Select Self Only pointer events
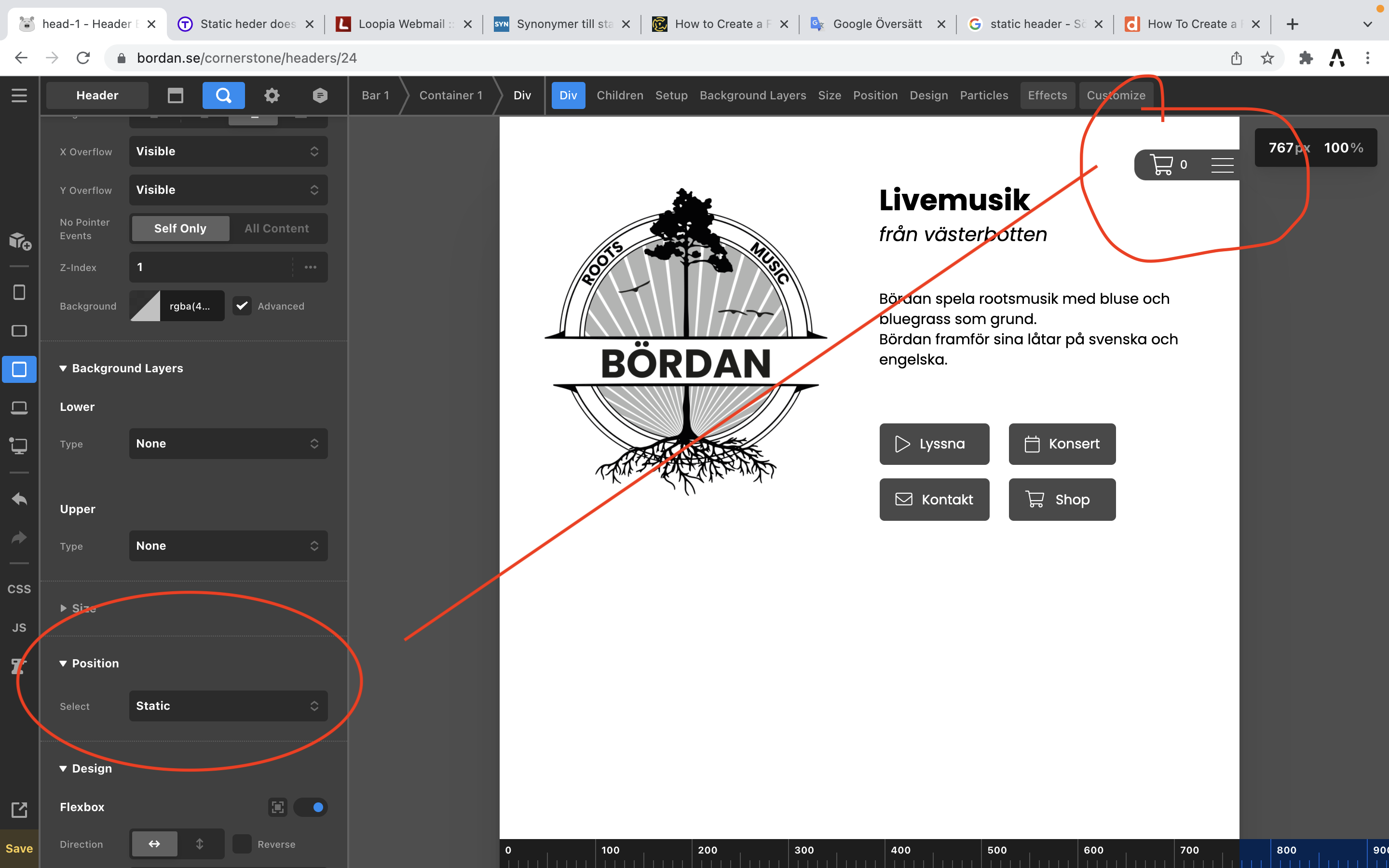The width and height of the screenshot is (1389, 868). click(180, 229)
